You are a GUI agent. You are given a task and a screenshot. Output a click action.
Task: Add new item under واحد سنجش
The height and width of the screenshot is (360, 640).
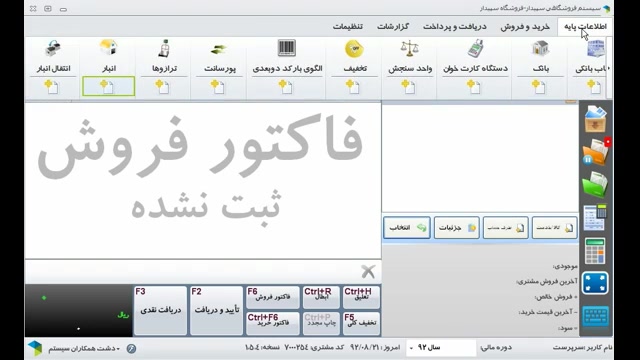[408, 87]
